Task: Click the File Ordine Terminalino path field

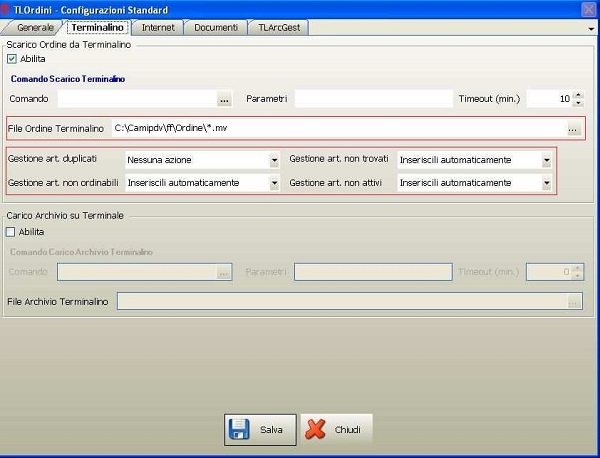Action: click(x=337, y=129)
